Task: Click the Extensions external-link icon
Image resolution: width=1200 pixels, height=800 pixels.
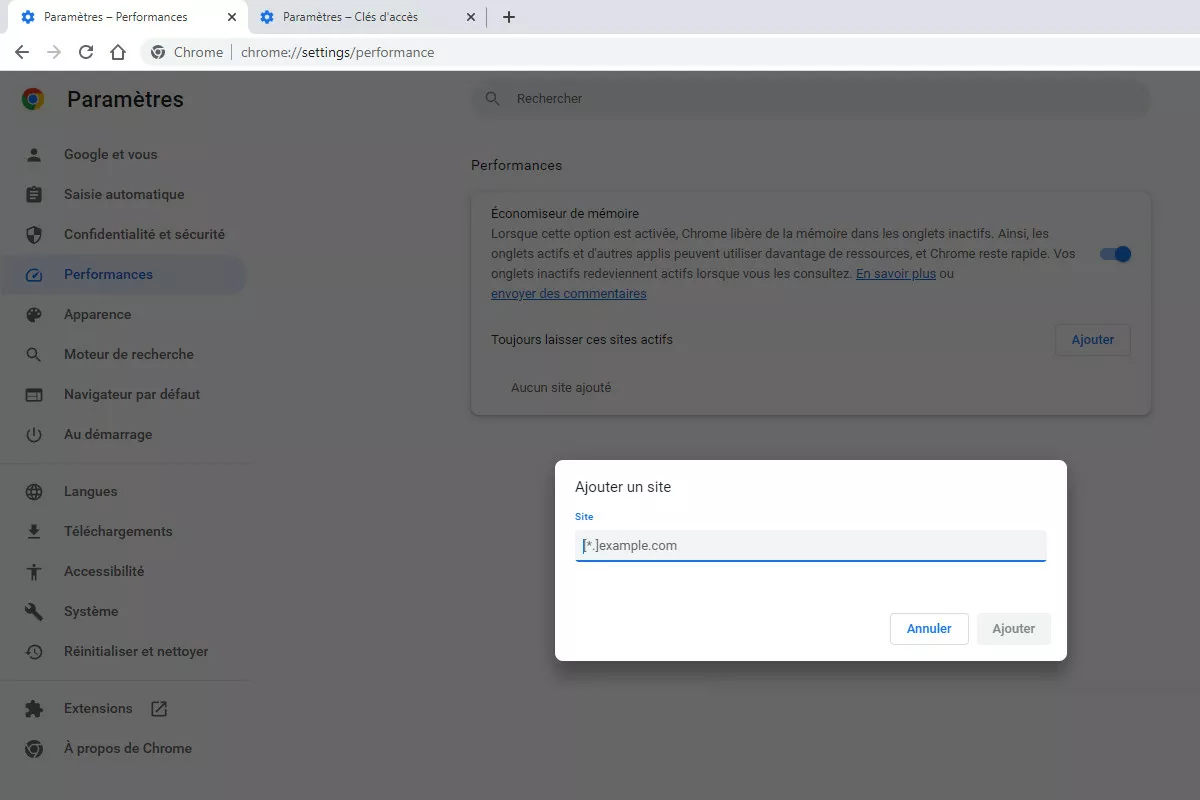Action: (x=158, y=708)
